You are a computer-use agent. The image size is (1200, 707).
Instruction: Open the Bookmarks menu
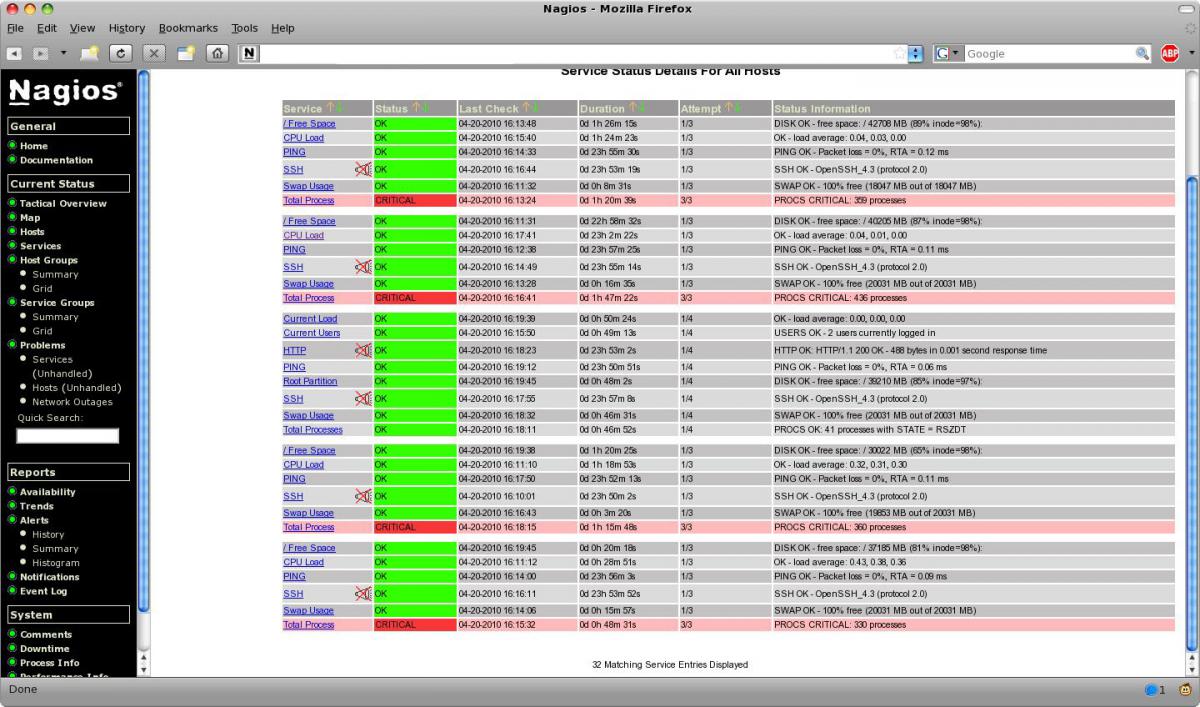pos(188,28)
